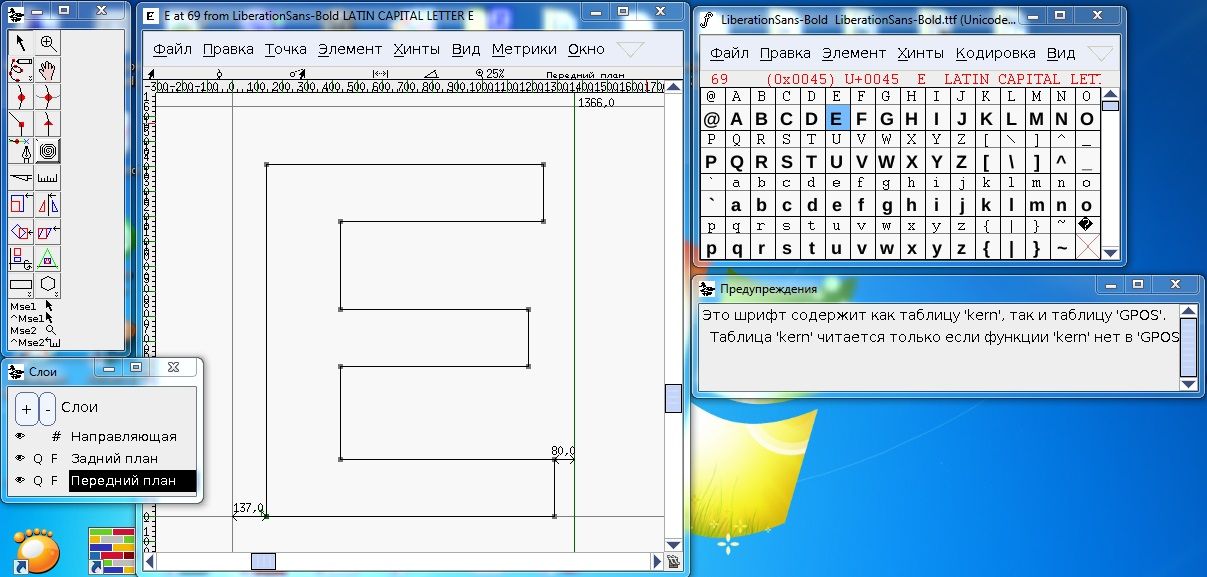Select the Add corner point tool
1207x577 pixels.
click(21, 123)
